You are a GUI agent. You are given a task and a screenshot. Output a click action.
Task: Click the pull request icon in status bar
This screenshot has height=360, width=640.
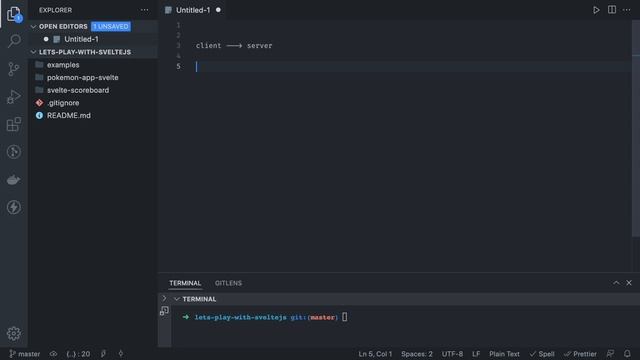coord(104,354)
